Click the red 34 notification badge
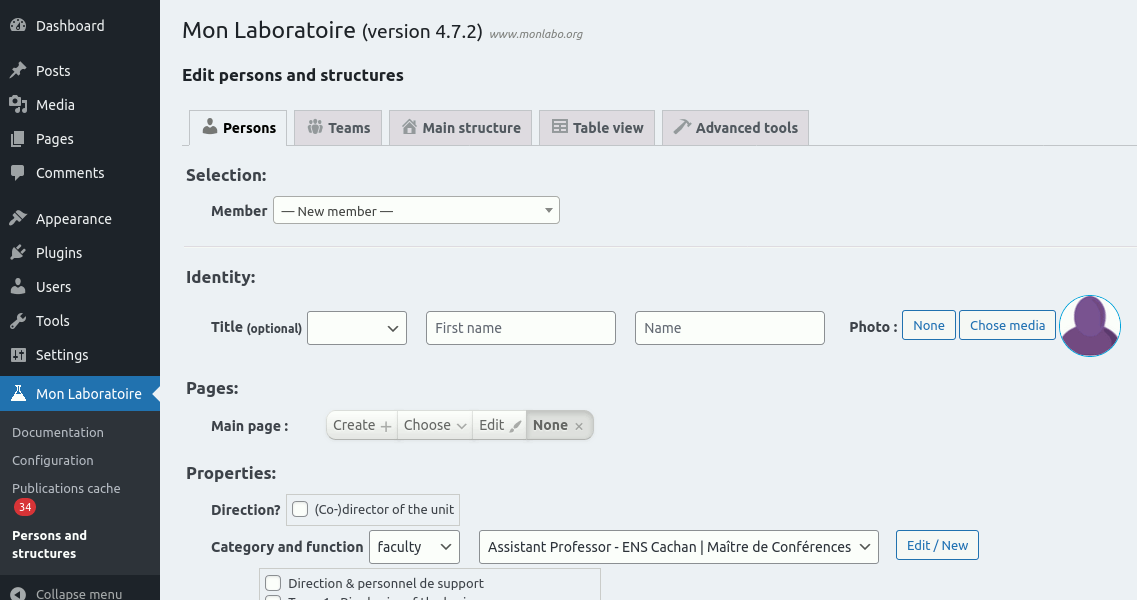Viewport: 1137px width, 600px height. (25, 507)
